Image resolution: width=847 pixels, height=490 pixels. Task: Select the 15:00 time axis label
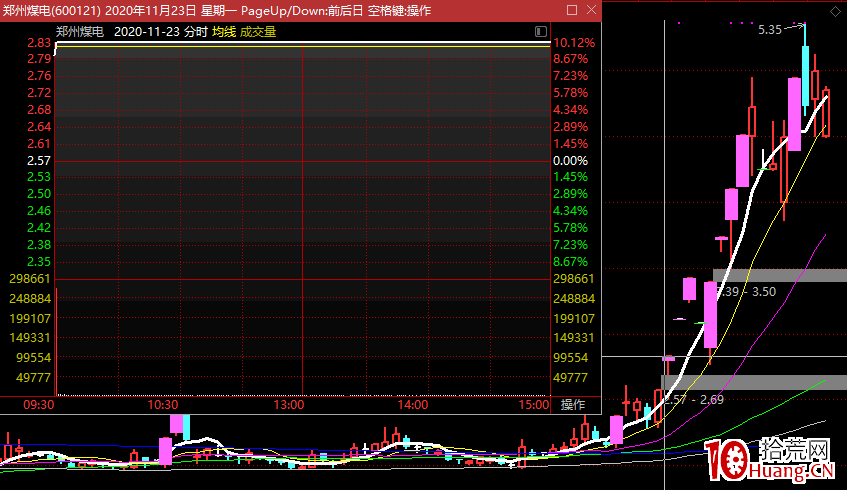535,405
